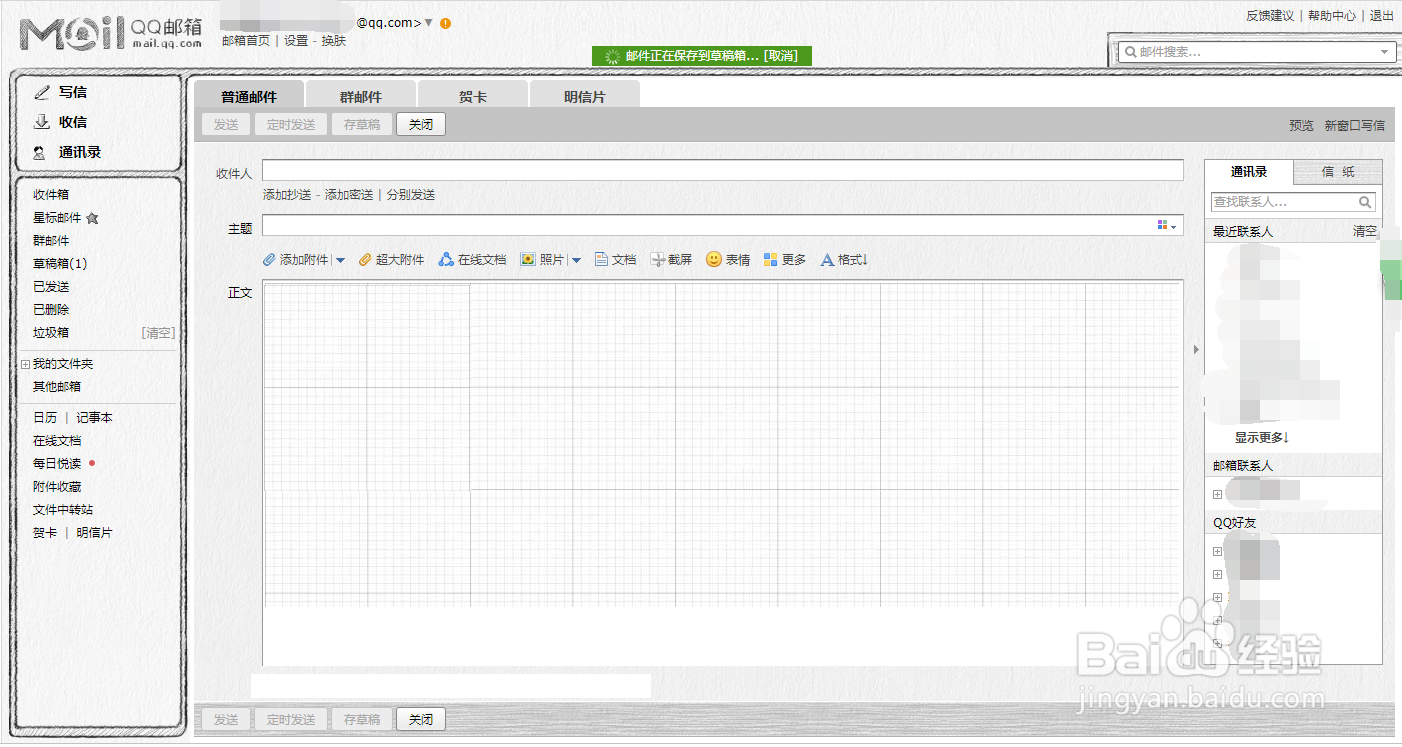
Task: Click the search icon in contact finder
Action: click(1367, 201)
